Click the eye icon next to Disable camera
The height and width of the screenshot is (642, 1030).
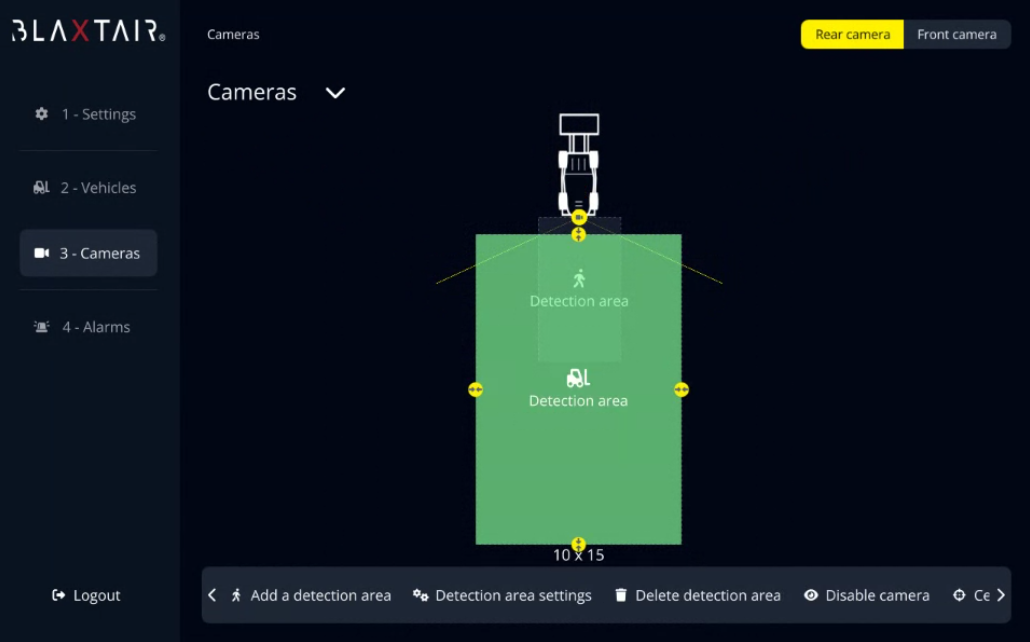811,595
